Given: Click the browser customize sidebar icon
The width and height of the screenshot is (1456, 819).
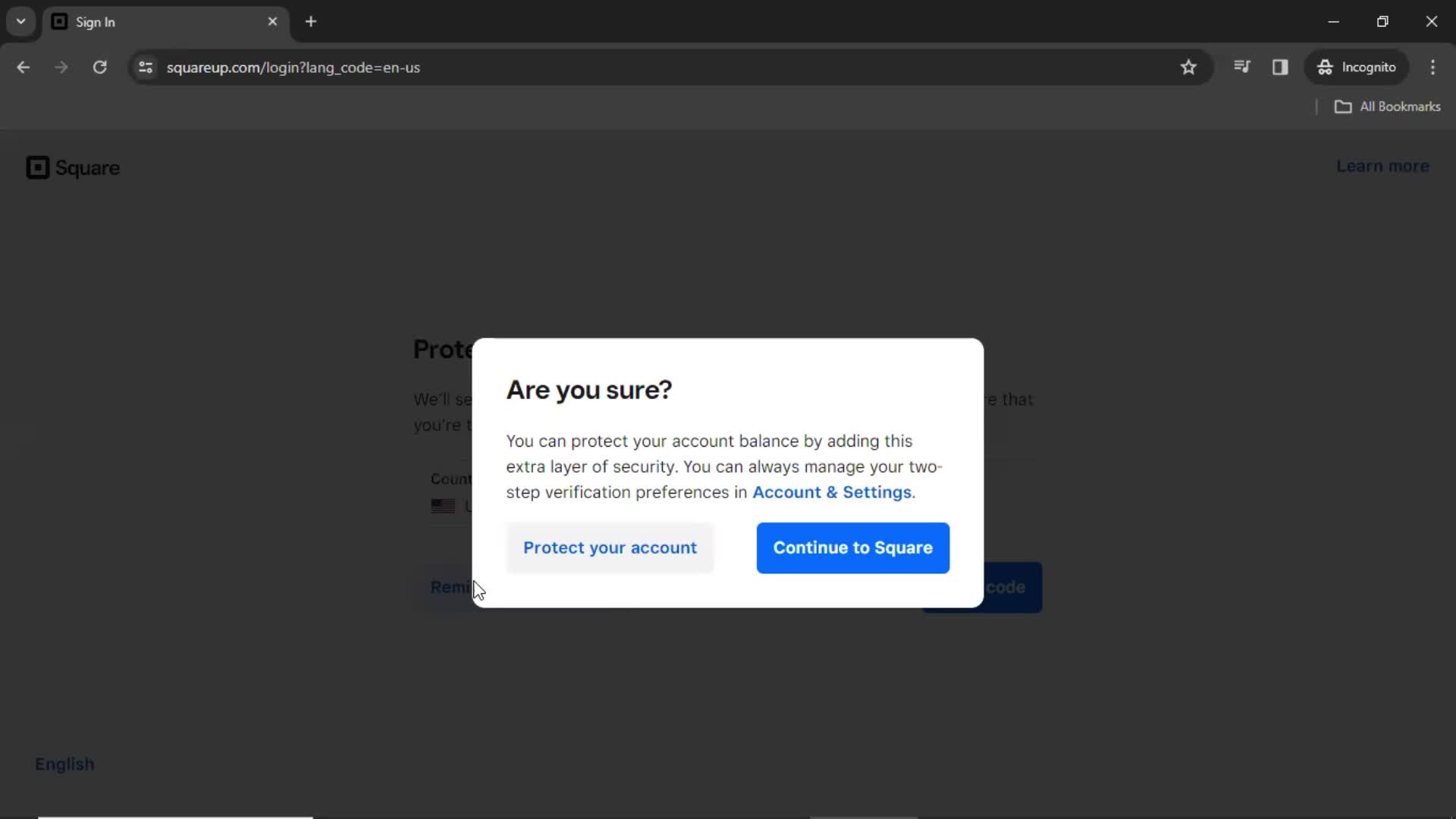Looking at the screenshot, I should pos(1281,67).
